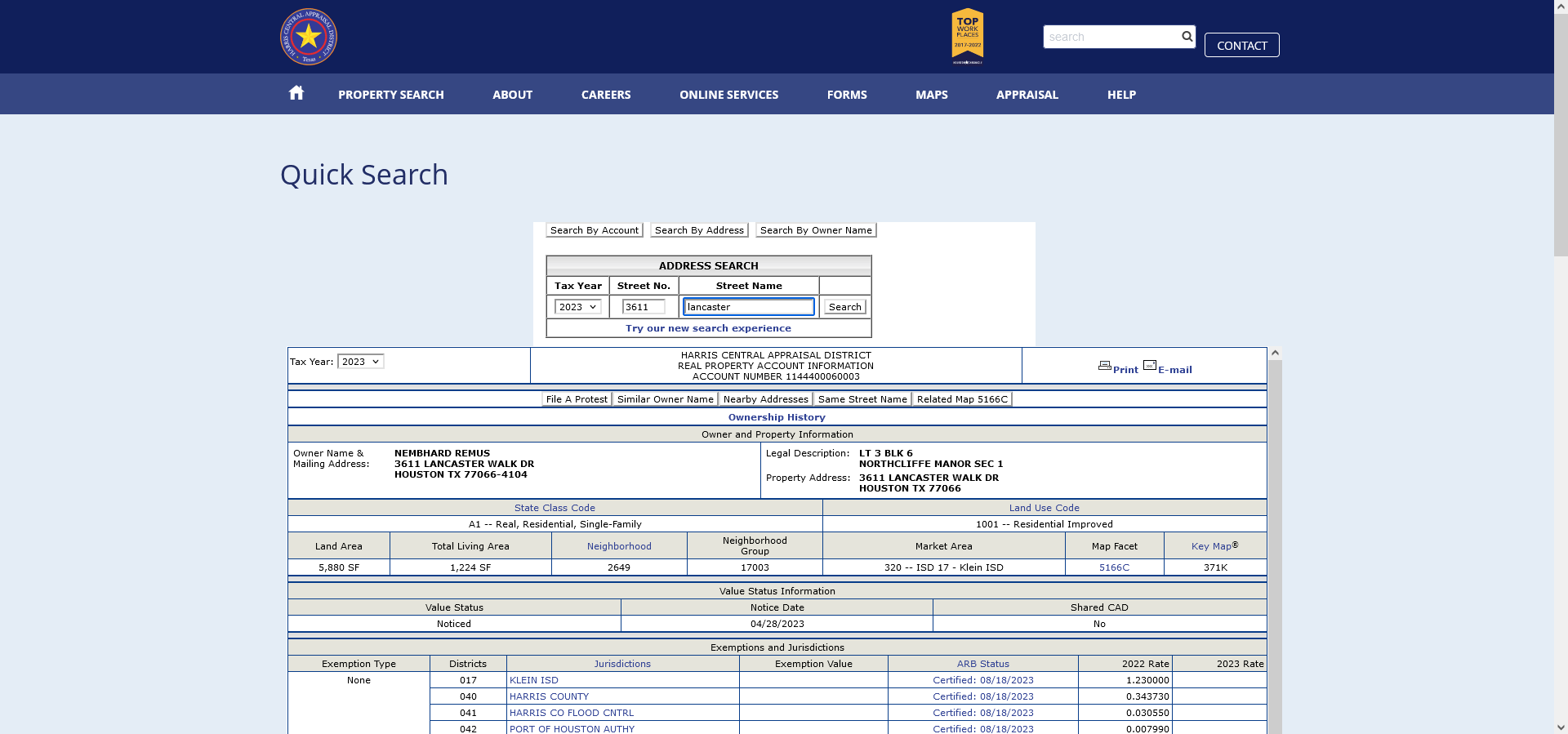Click the home icon in navigation bar
The height and width of the screenshot is (734, 1568).
pyautogui.click(x=296, y=93)
